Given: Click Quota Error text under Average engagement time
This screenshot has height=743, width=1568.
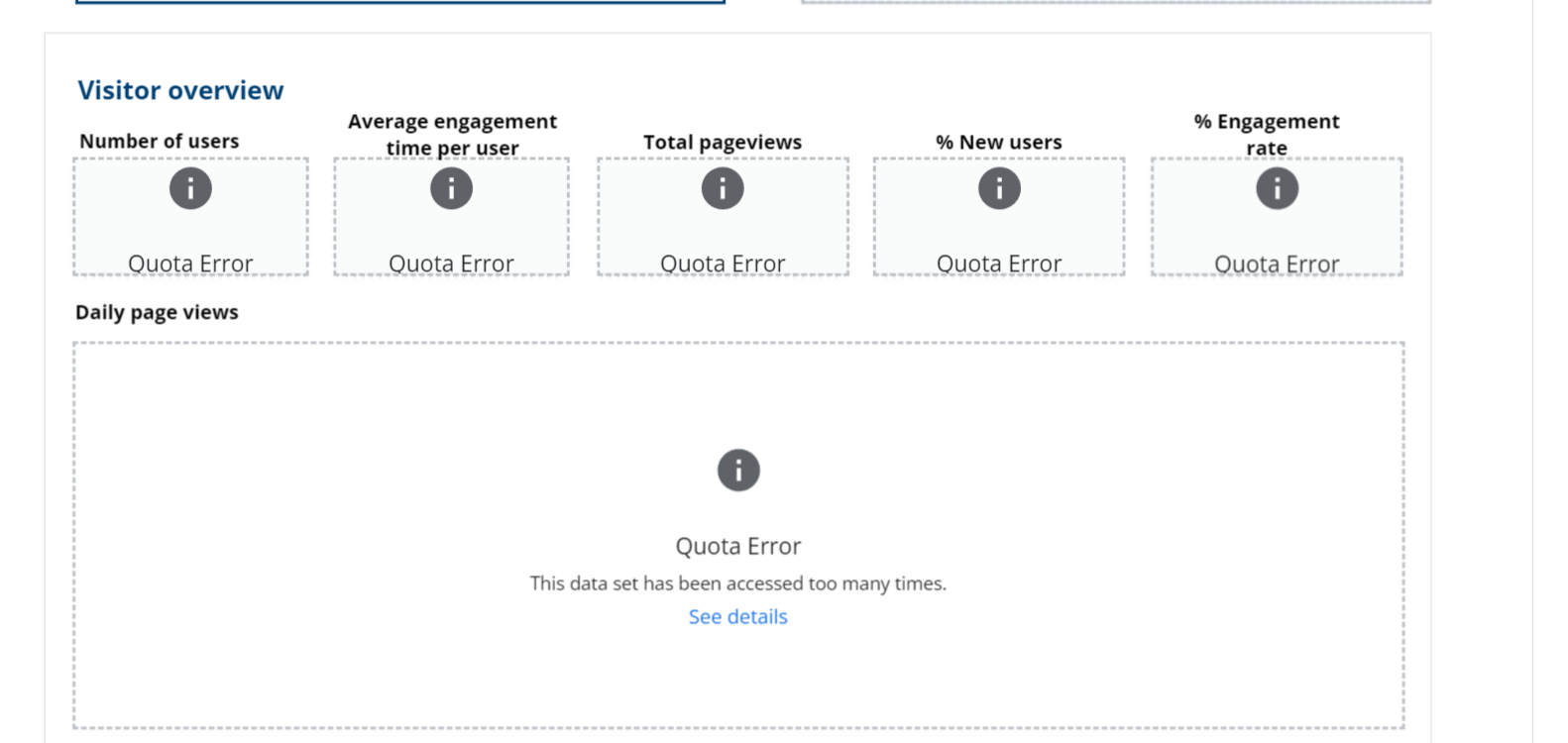Looking at the screenshot, I should tap(451, 264).
